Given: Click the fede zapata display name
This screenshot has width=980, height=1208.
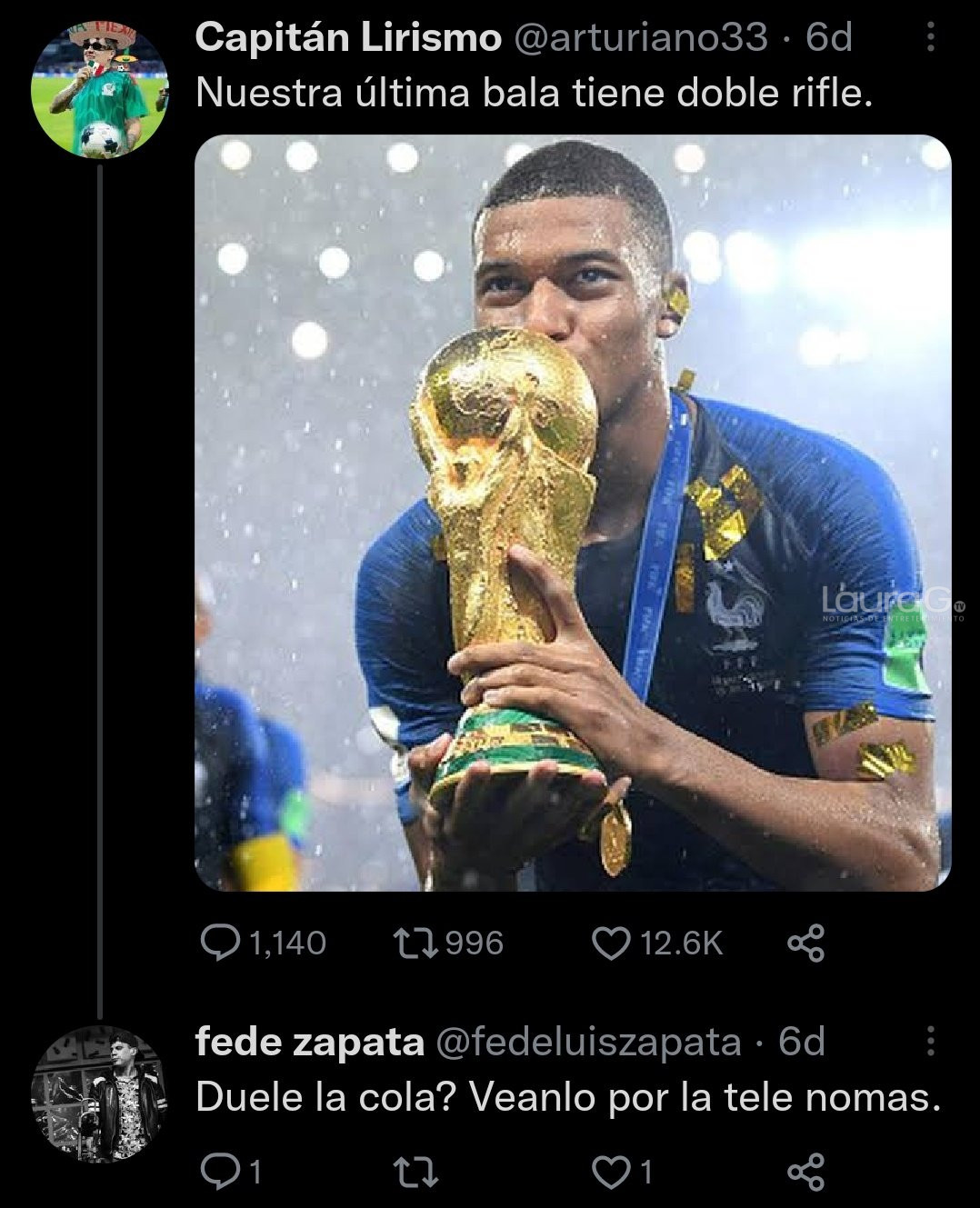Looking at the screenshot, I should click(x=310, y=1043).
